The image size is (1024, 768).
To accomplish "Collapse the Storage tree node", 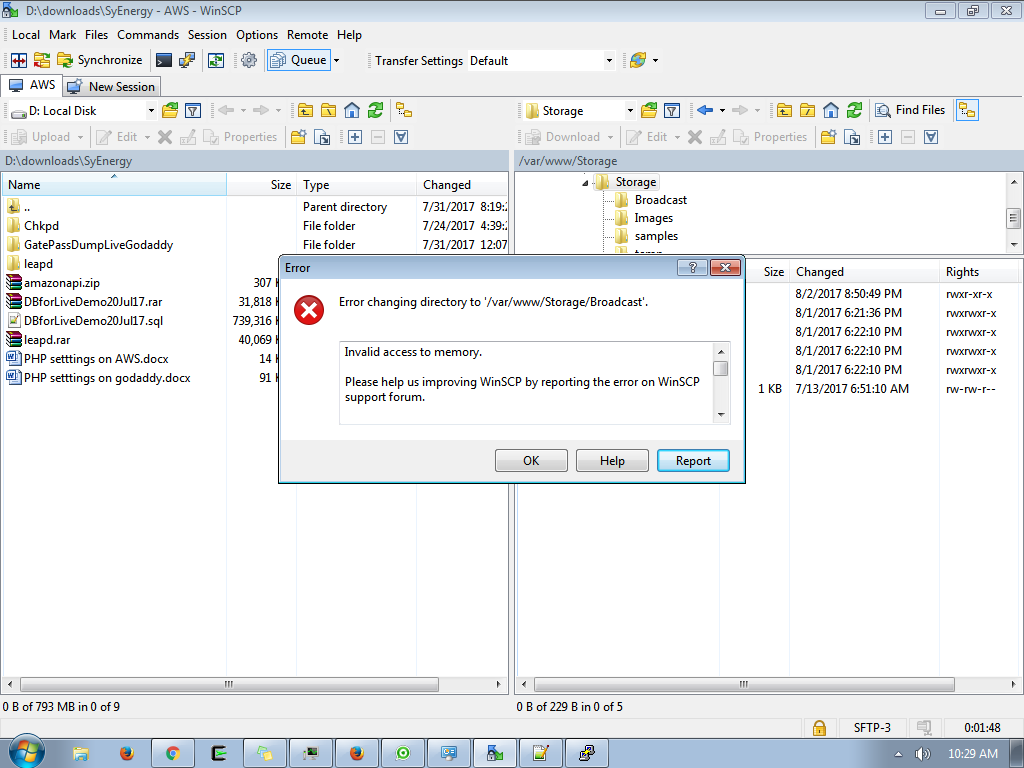I will point(585,182).
